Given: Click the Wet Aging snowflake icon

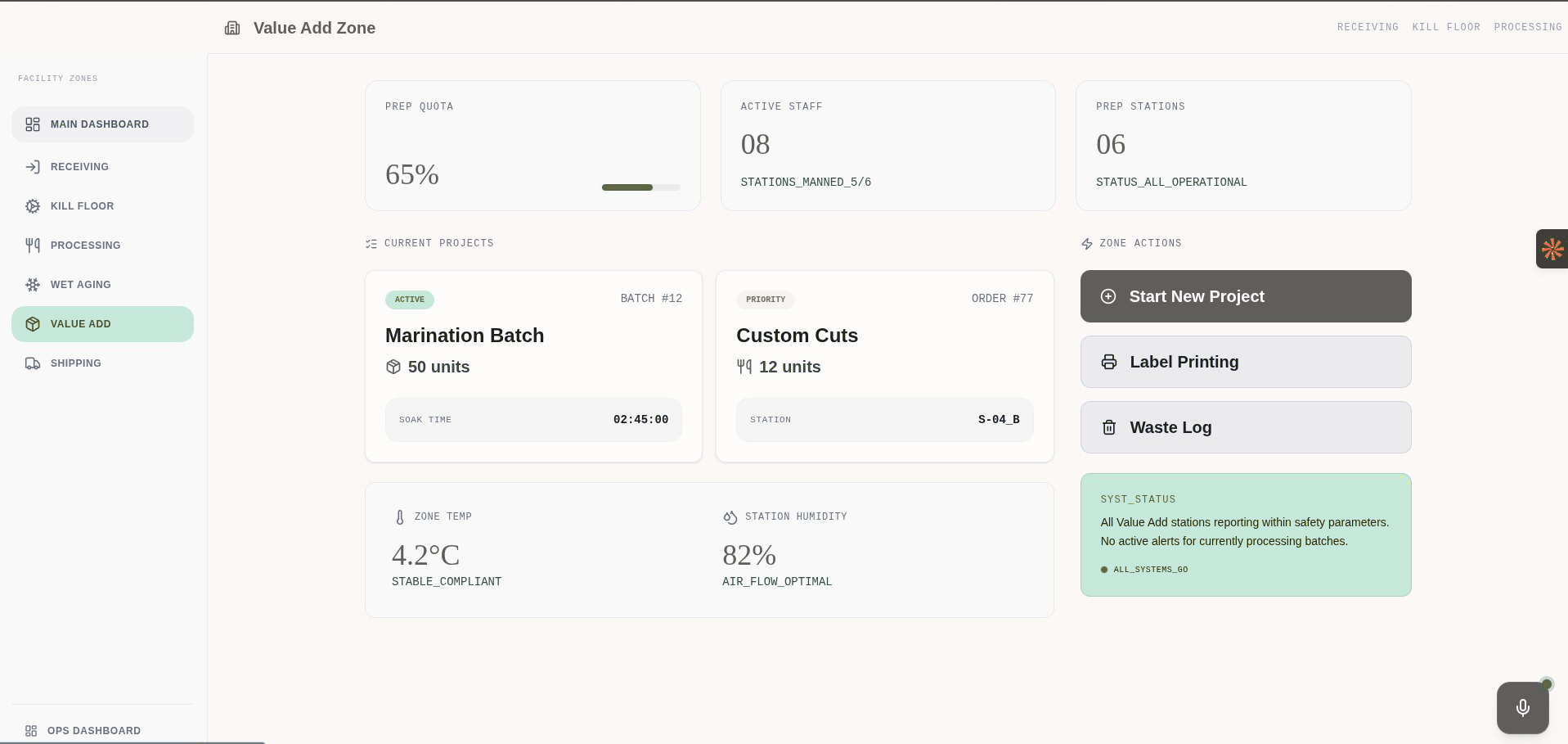Looking at the screenshot, I should (33, 285).
